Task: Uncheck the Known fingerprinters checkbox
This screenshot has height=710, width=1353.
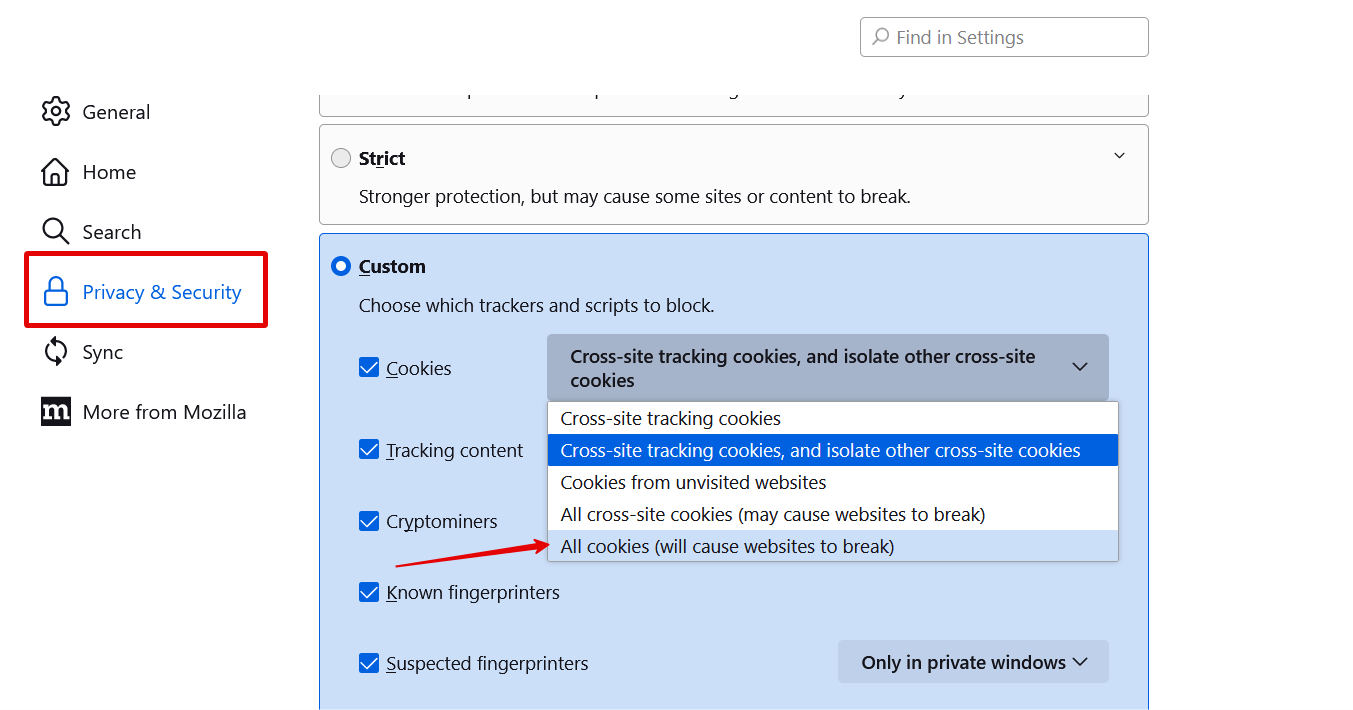Action: [369, 592]
